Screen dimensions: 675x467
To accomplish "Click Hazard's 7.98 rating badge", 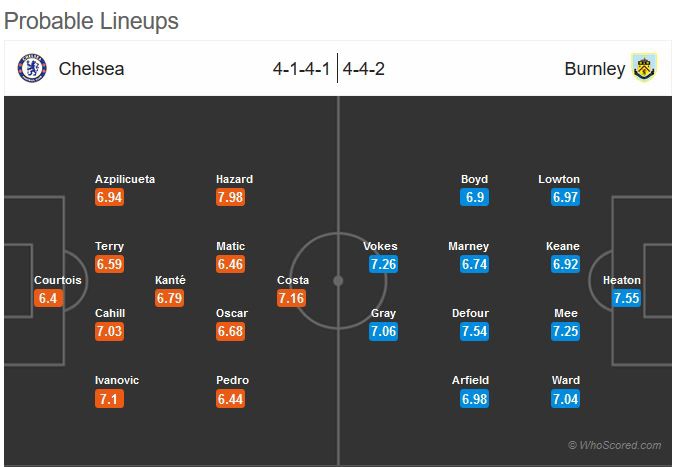I will point(230,197).
